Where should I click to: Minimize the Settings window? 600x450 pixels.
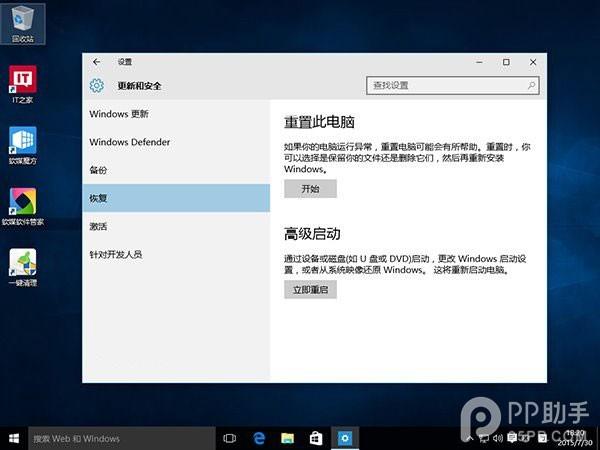point(479,62)
